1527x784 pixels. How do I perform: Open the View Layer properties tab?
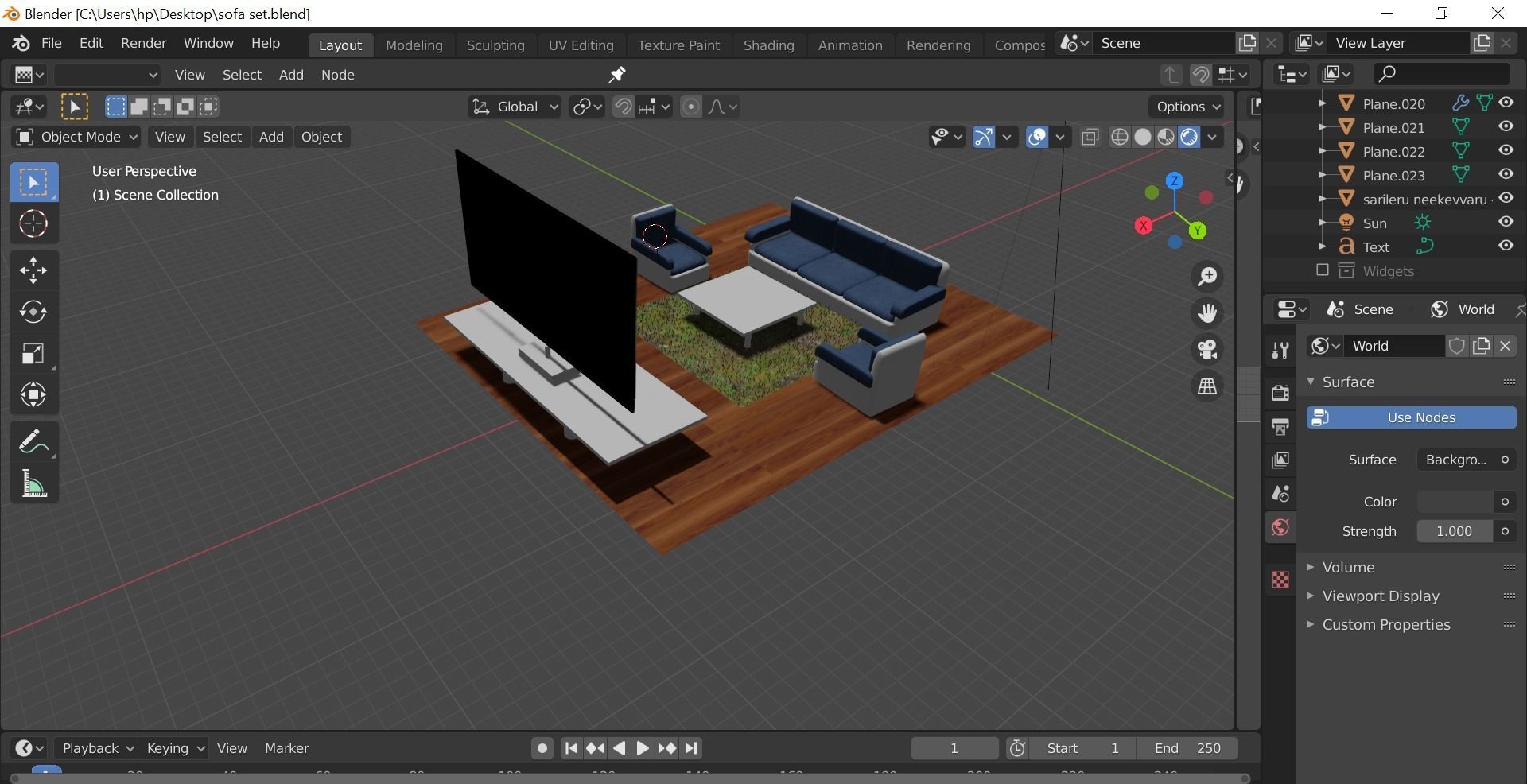tap(1280, 460)
